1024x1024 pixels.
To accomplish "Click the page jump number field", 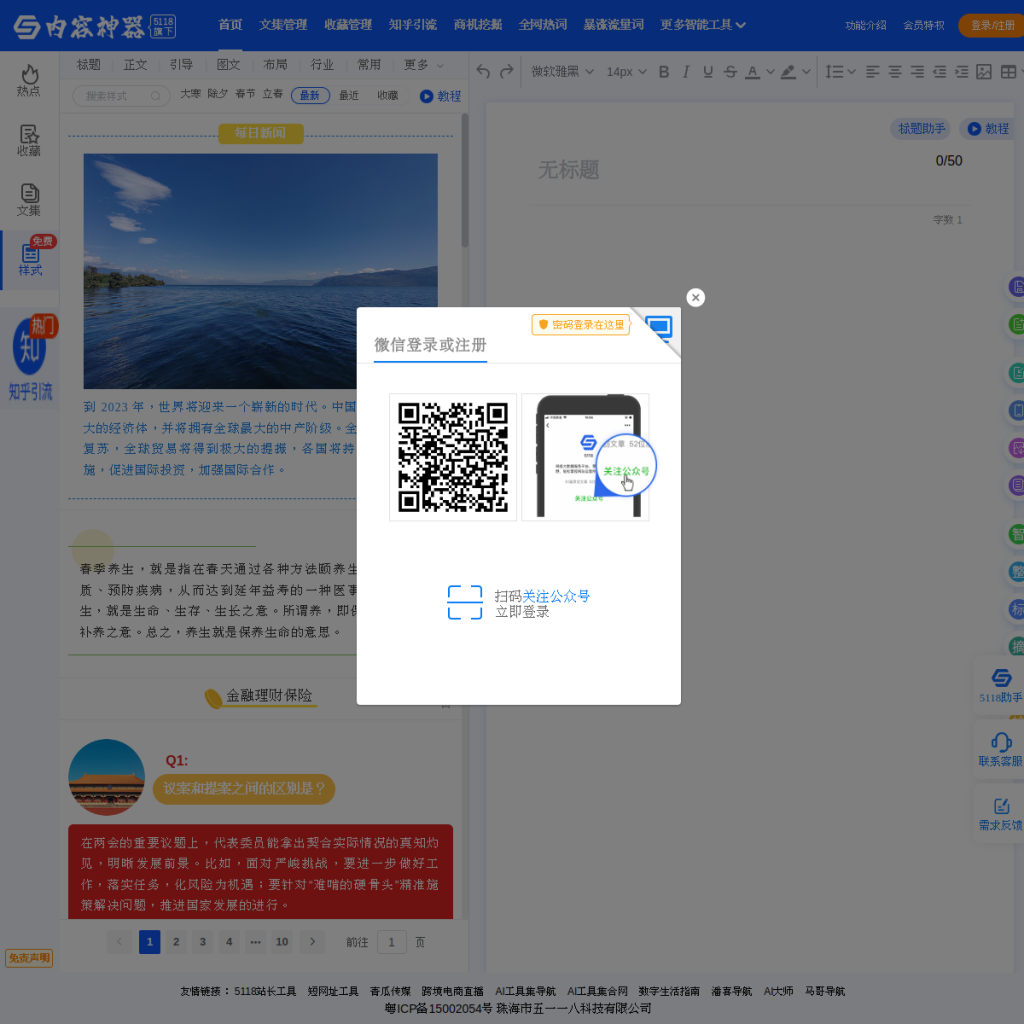I will 392,942.
